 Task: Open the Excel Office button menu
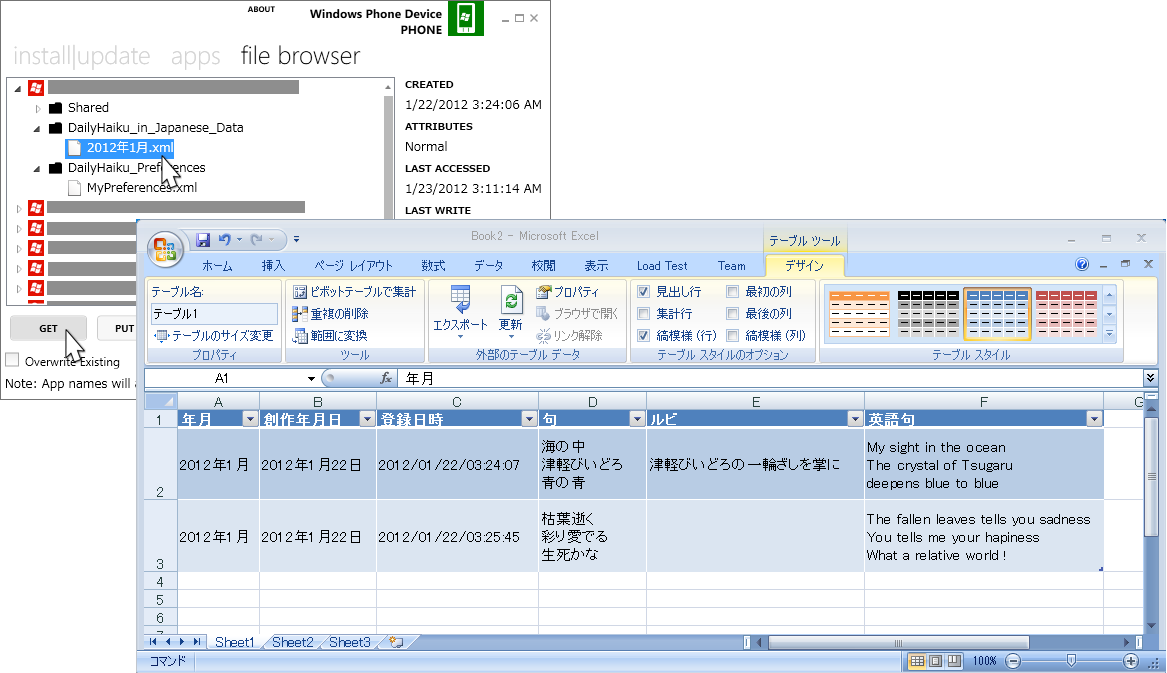pos(165,248)
